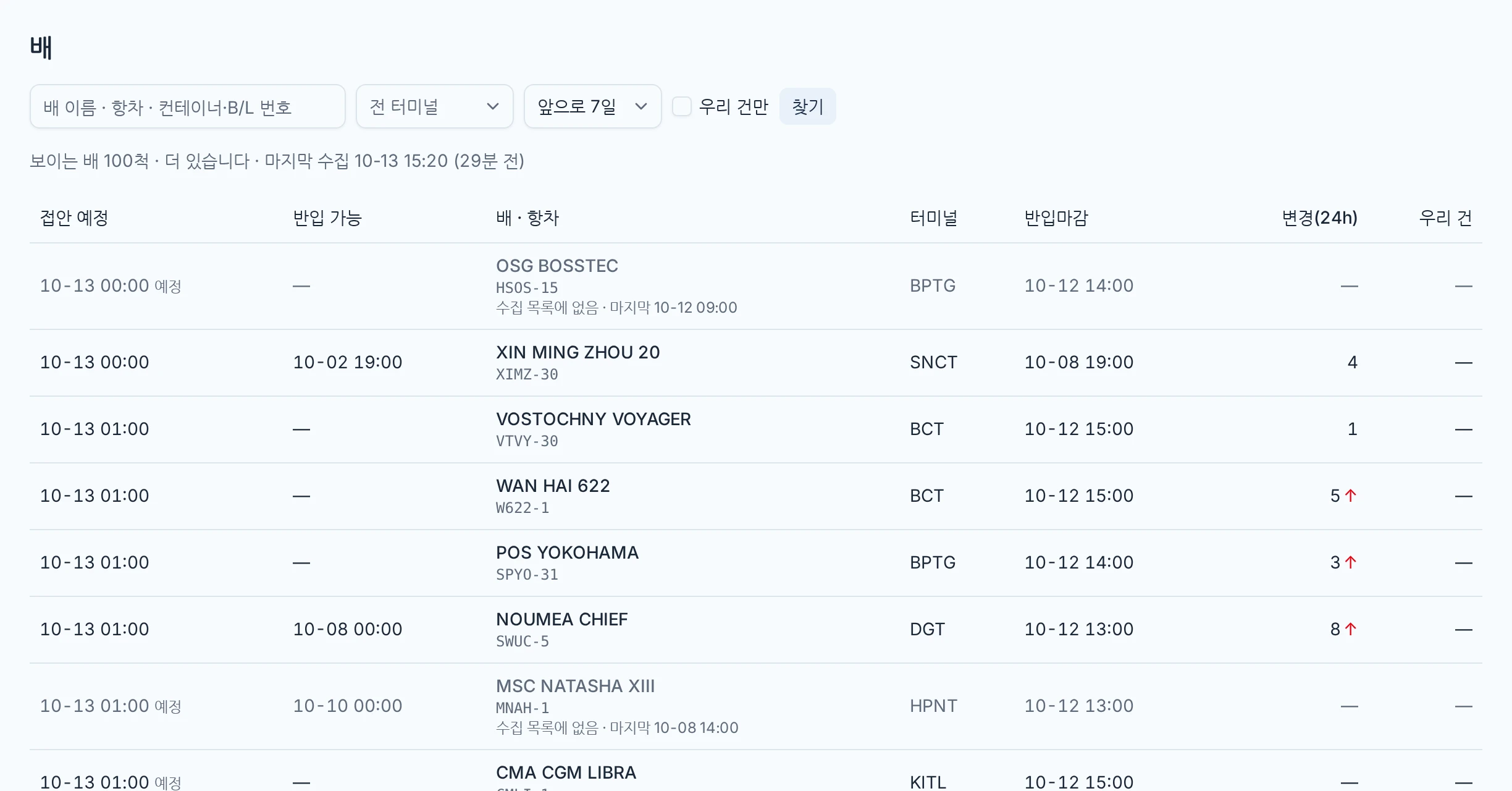Click gate-in time 10-02 19:00
This screenshot has height=791, width=1512.
coord(348,362)
